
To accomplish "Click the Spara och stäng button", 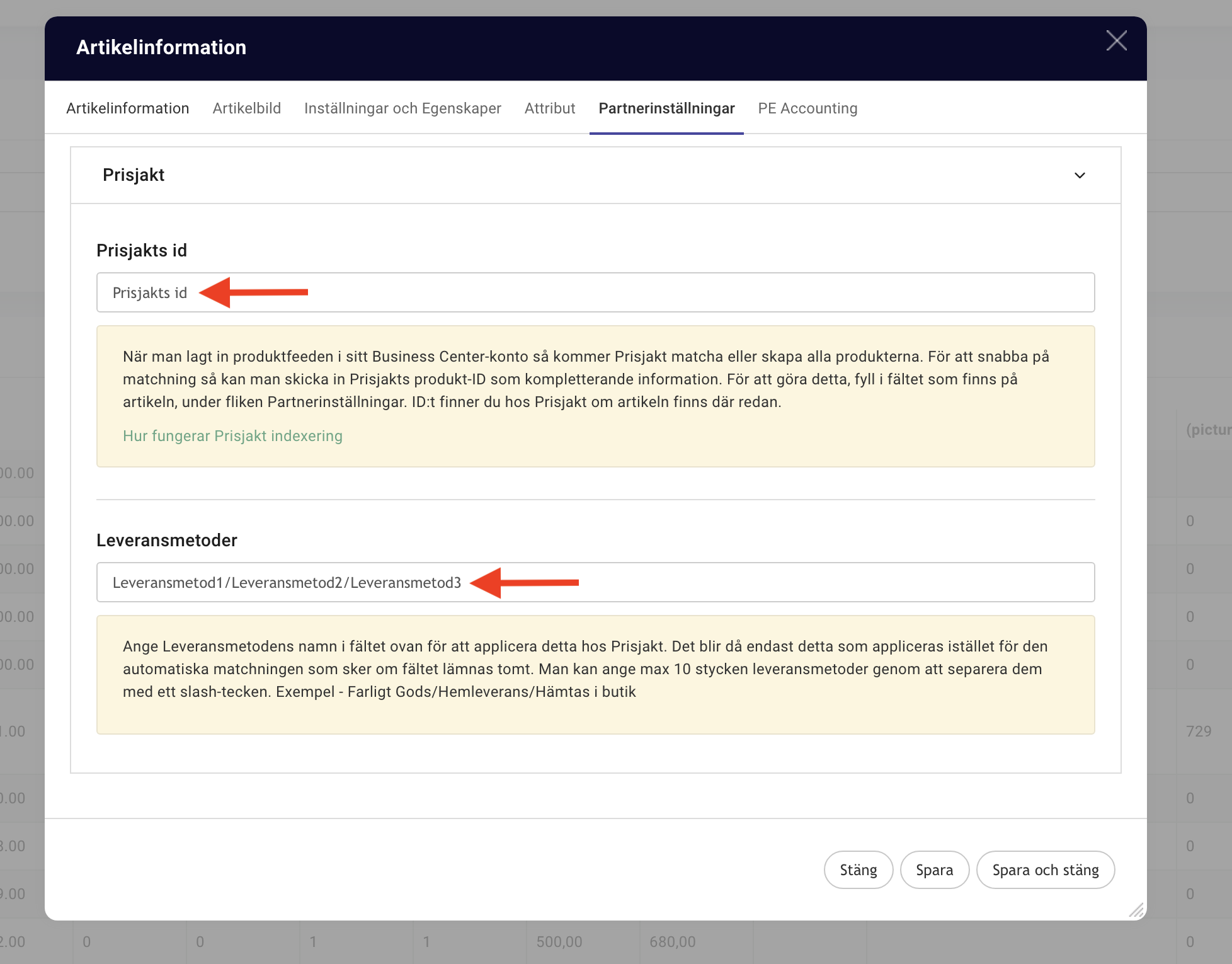I will pyautogui.click(x=1046, y=870).
